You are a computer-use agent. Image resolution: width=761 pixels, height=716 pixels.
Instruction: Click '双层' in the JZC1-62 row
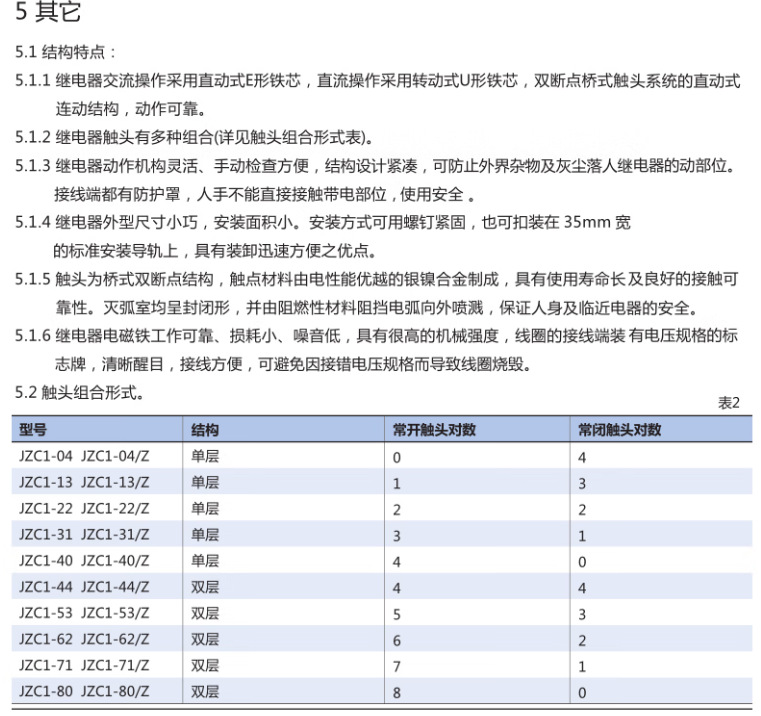(x=205, y=639)
